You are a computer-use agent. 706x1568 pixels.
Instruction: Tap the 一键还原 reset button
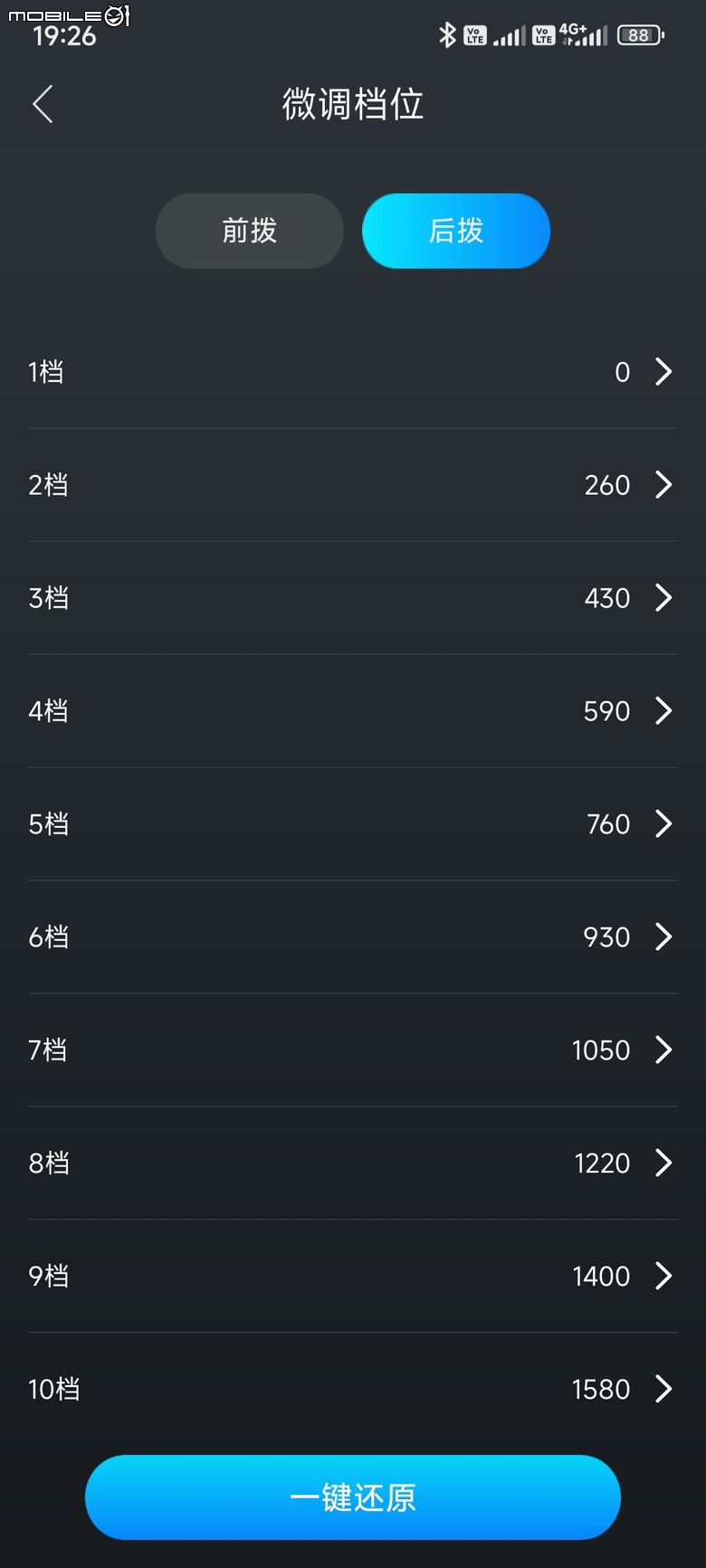click(x=353, y=1497)
